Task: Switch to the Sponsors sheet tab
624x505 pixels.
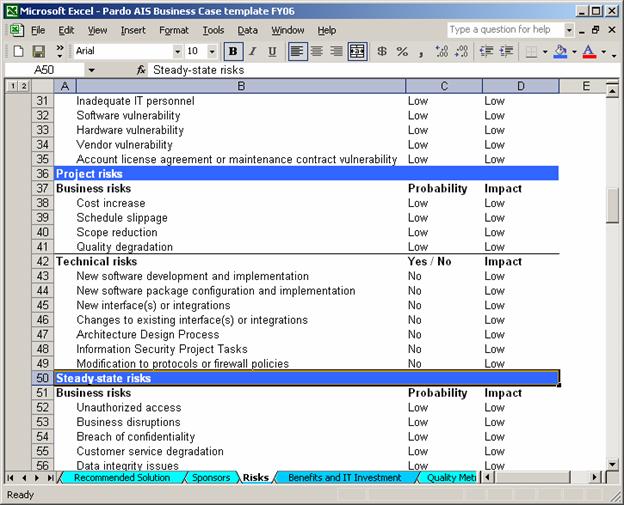Action: pos(210,478)
